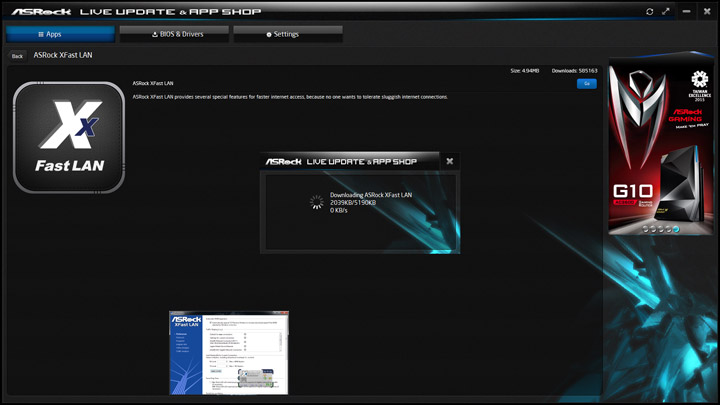Image resolution: width=720 pixels, height=405 pixels.
Task: Click 'Downloading ASRock XFast LAN' status text
Action: 371,195
